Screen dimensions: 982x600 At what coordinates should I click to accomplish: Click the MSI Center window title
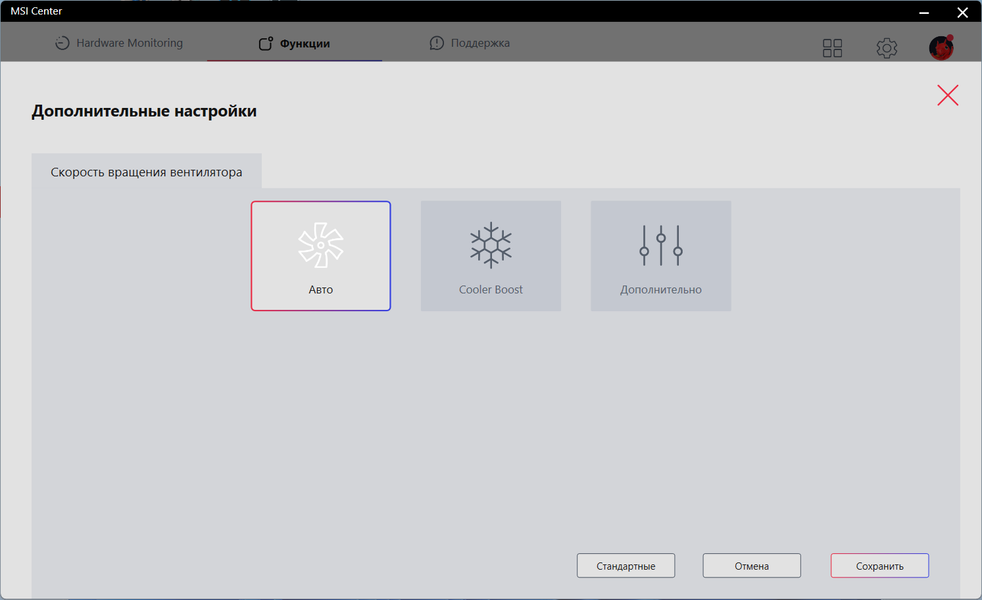pyautogui.click(x=36, y=11)
